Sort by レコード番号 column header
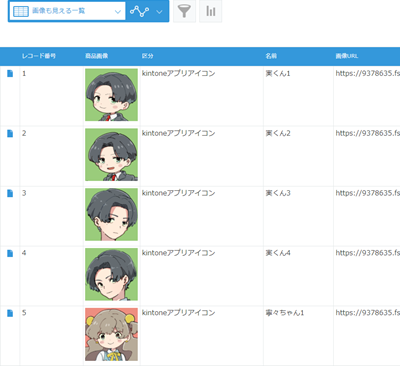The height and width of the screenshot is (366, 400). click(x=39, y=56)
